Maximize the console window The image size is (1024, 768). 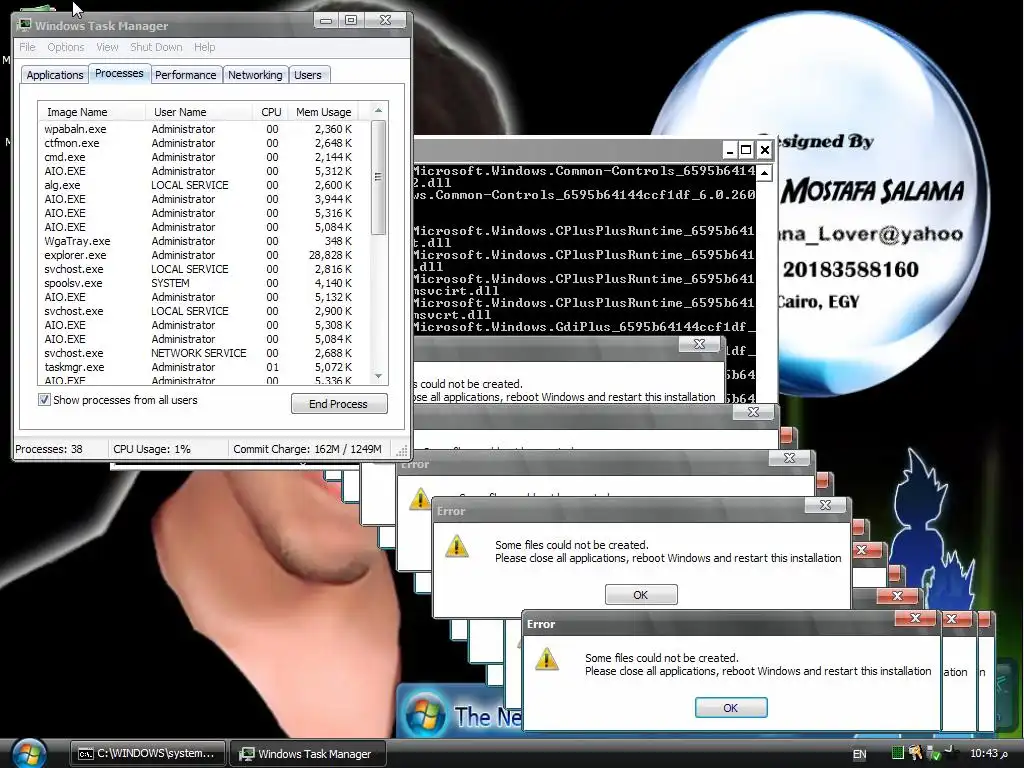pos(746,150)
